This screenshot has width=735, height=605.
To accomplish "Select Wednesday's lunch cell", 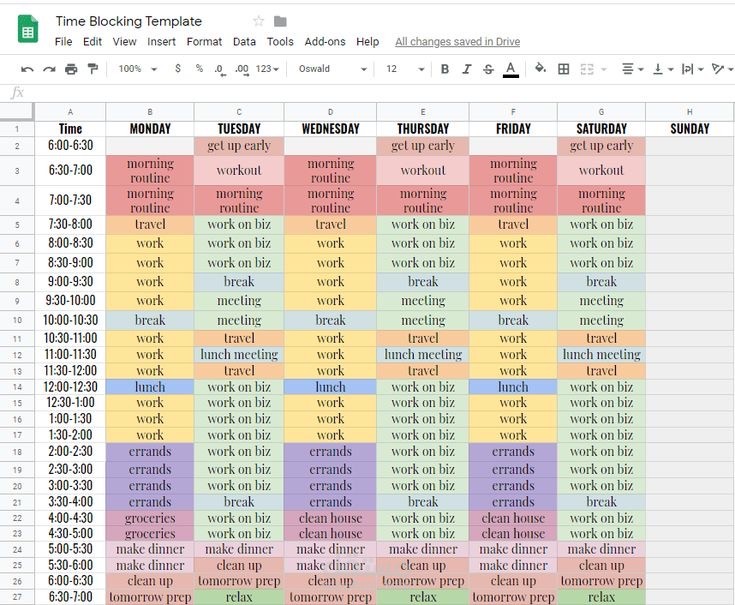I will (x=330, y=387).
